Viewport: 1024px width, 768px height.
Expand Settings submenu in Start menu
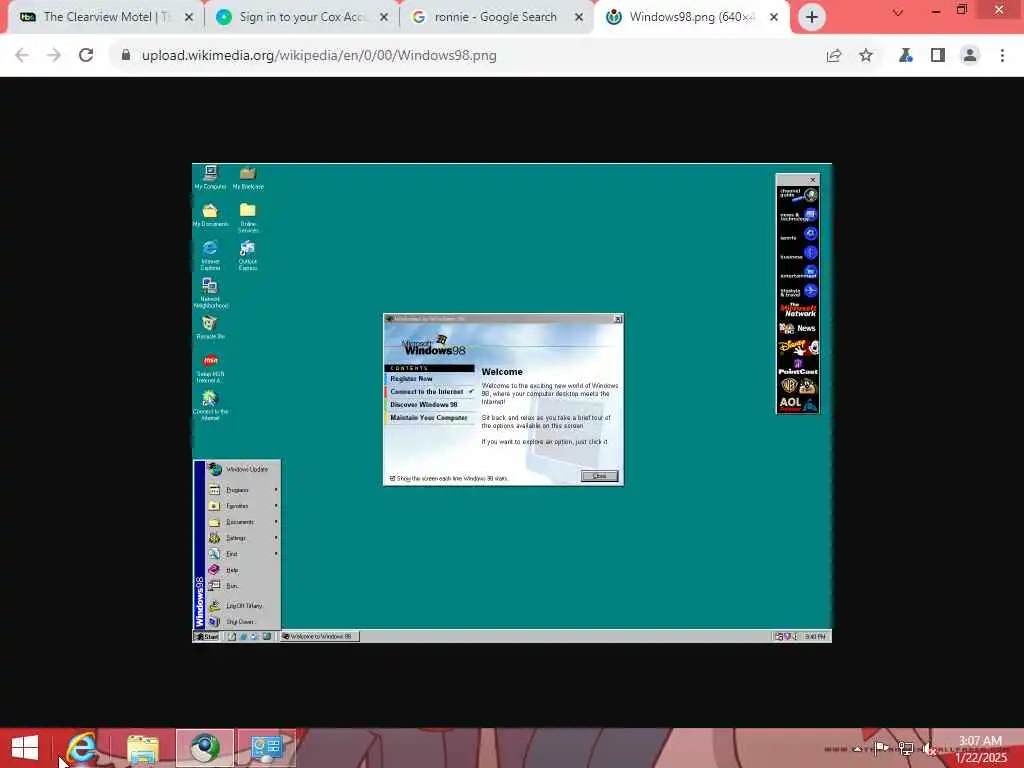click(x=243, y=538)
